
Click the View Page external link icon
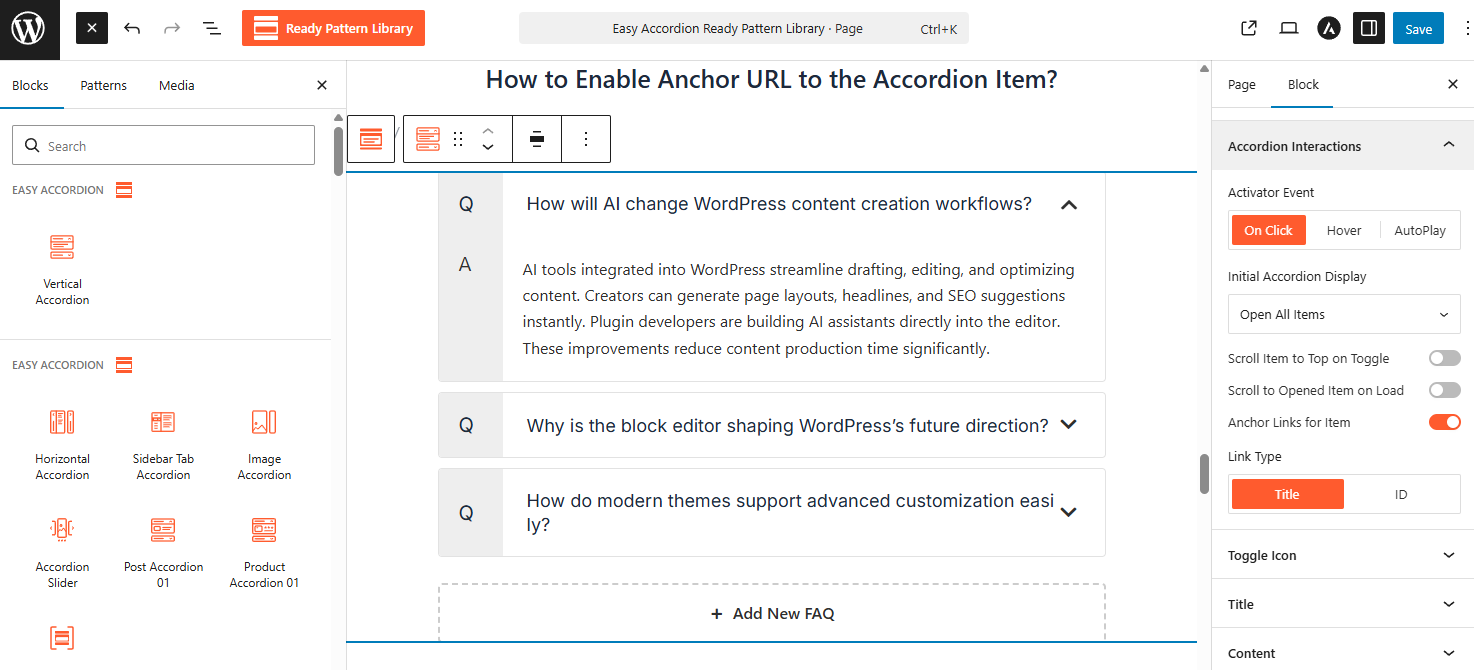[x=1248, y=29]
